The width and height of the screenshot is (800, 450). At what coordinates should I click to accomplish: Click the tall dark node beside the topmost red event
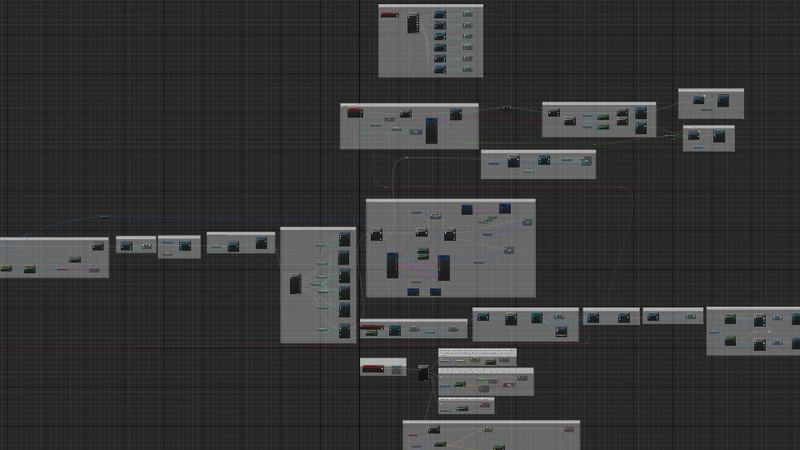coord(411,23)
